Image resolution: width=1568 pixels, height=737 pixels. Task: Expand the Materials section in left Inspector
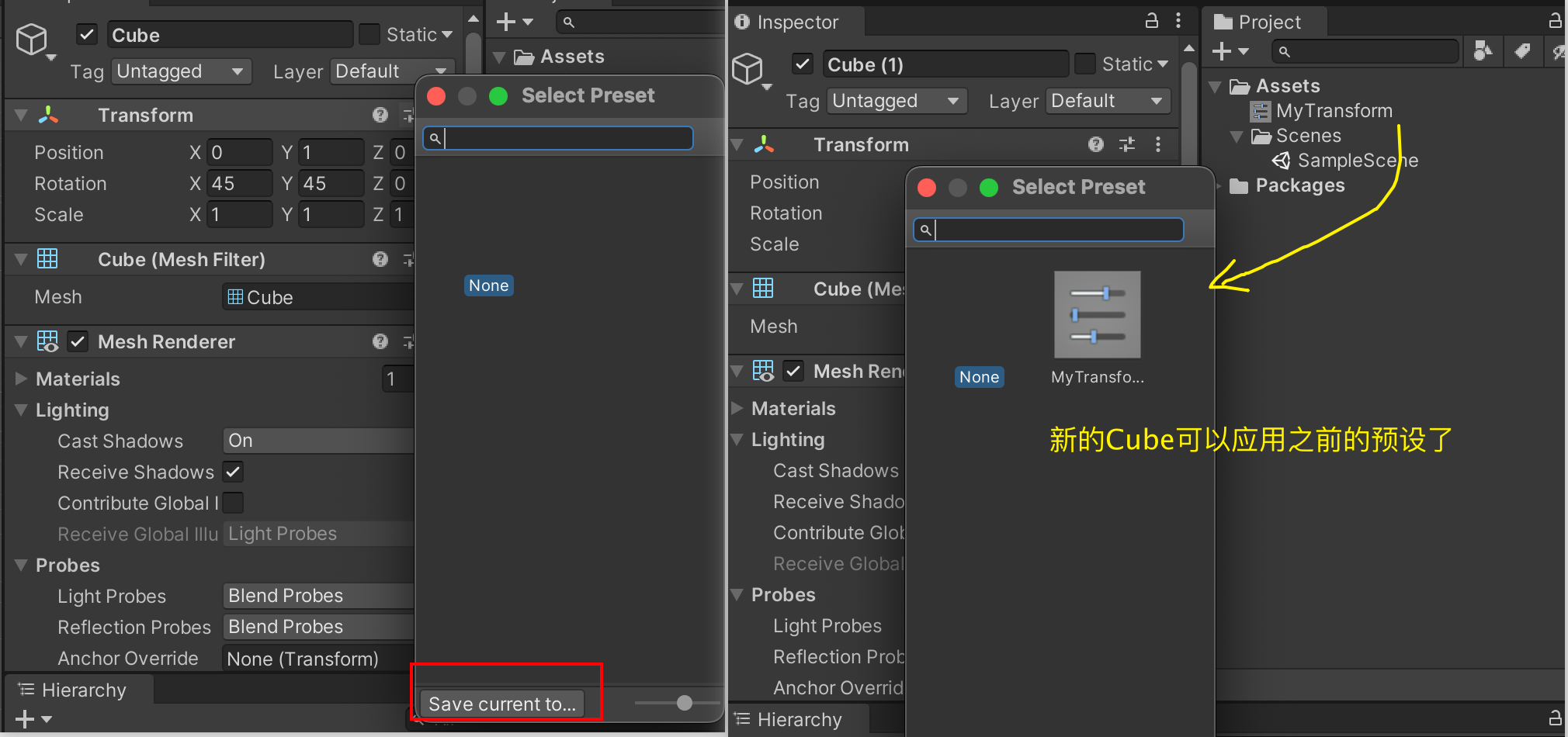coord(22,379)
